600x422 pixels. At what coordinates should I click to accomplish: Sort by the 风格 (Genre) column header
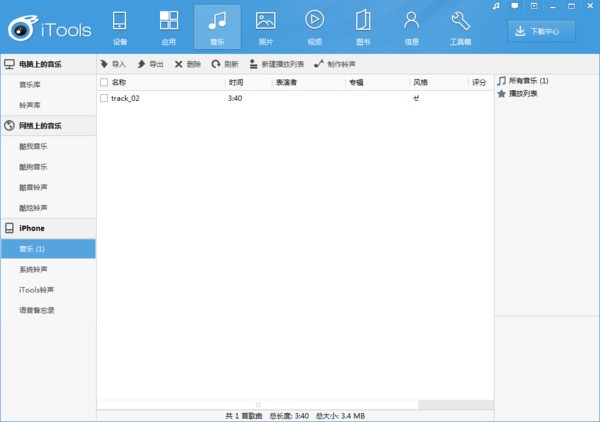pyautogui.click(x=421, y=82)
